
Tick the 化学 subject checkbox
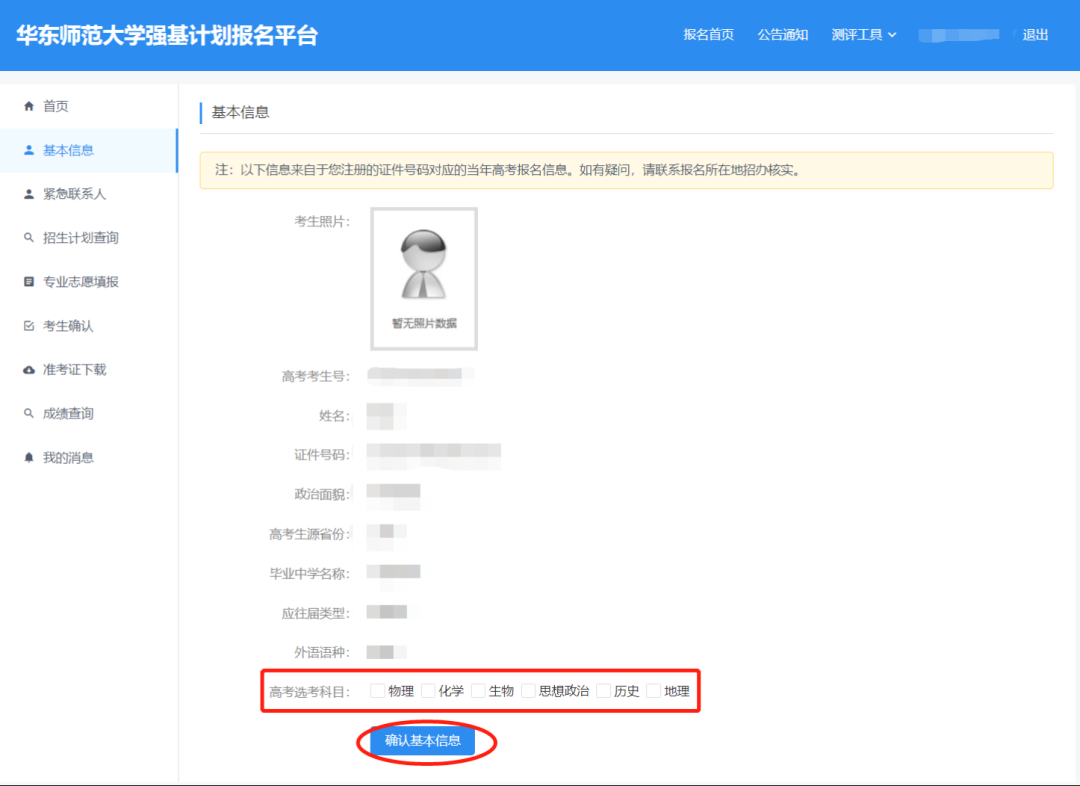tap(428, 690)
